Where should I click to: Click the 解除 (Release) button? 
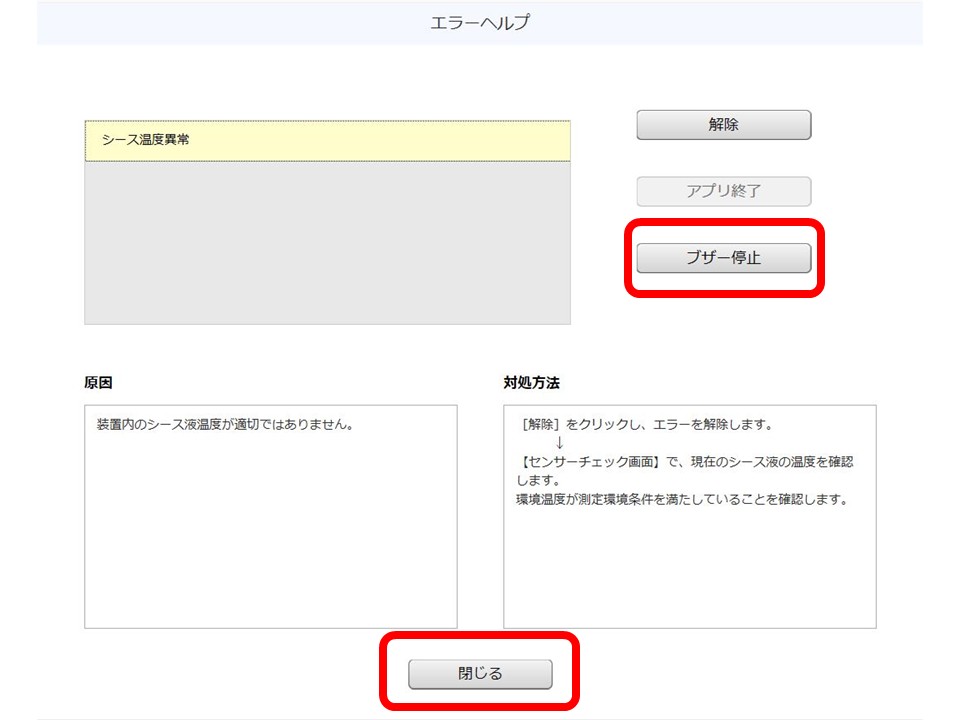click(x=723, y=124)
